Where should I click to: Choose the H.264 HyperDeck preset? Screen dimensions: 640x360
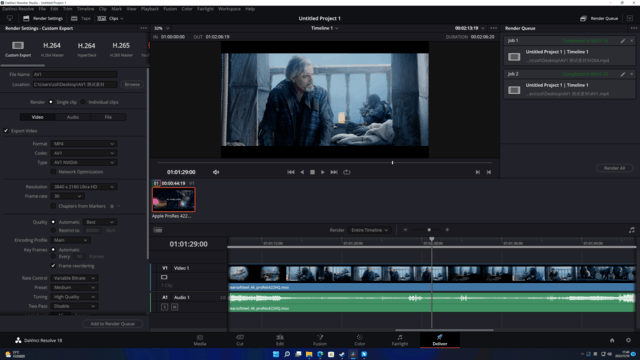87,48
